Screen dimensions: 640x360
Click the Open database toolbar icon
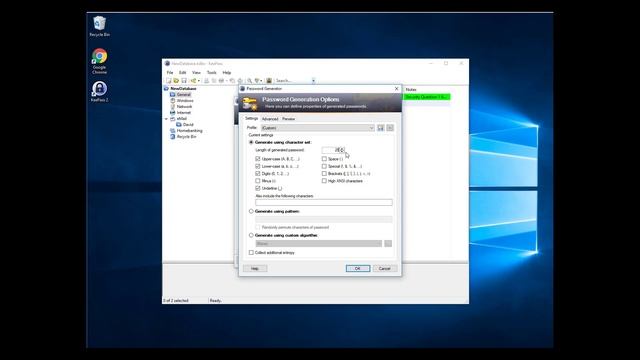[176, 81]
